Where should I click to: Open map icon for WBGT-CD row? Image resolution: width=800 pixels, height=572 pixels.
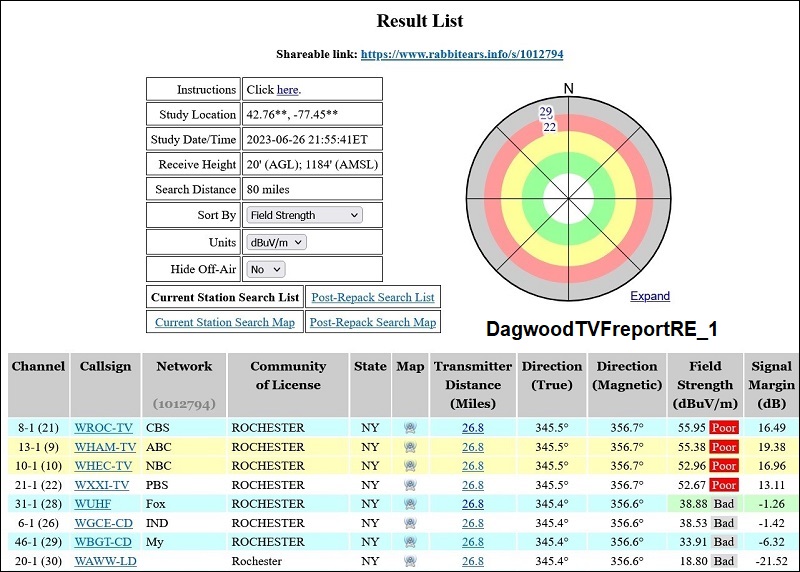(x=410, y=542)
